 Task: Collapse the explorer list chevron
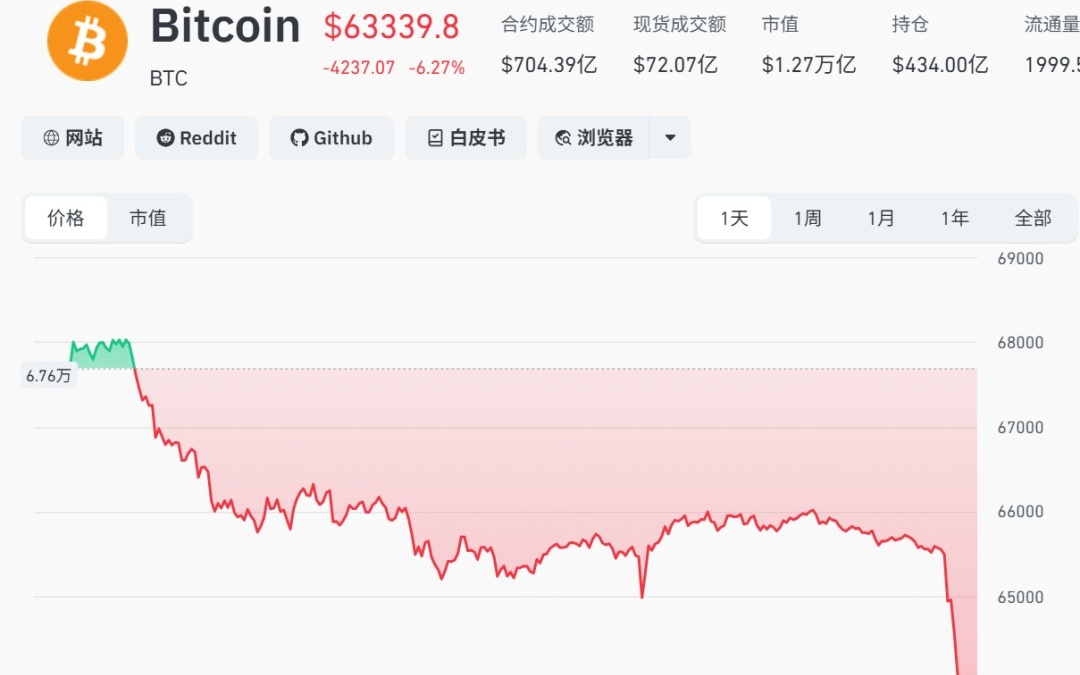(x=670, y=138)
